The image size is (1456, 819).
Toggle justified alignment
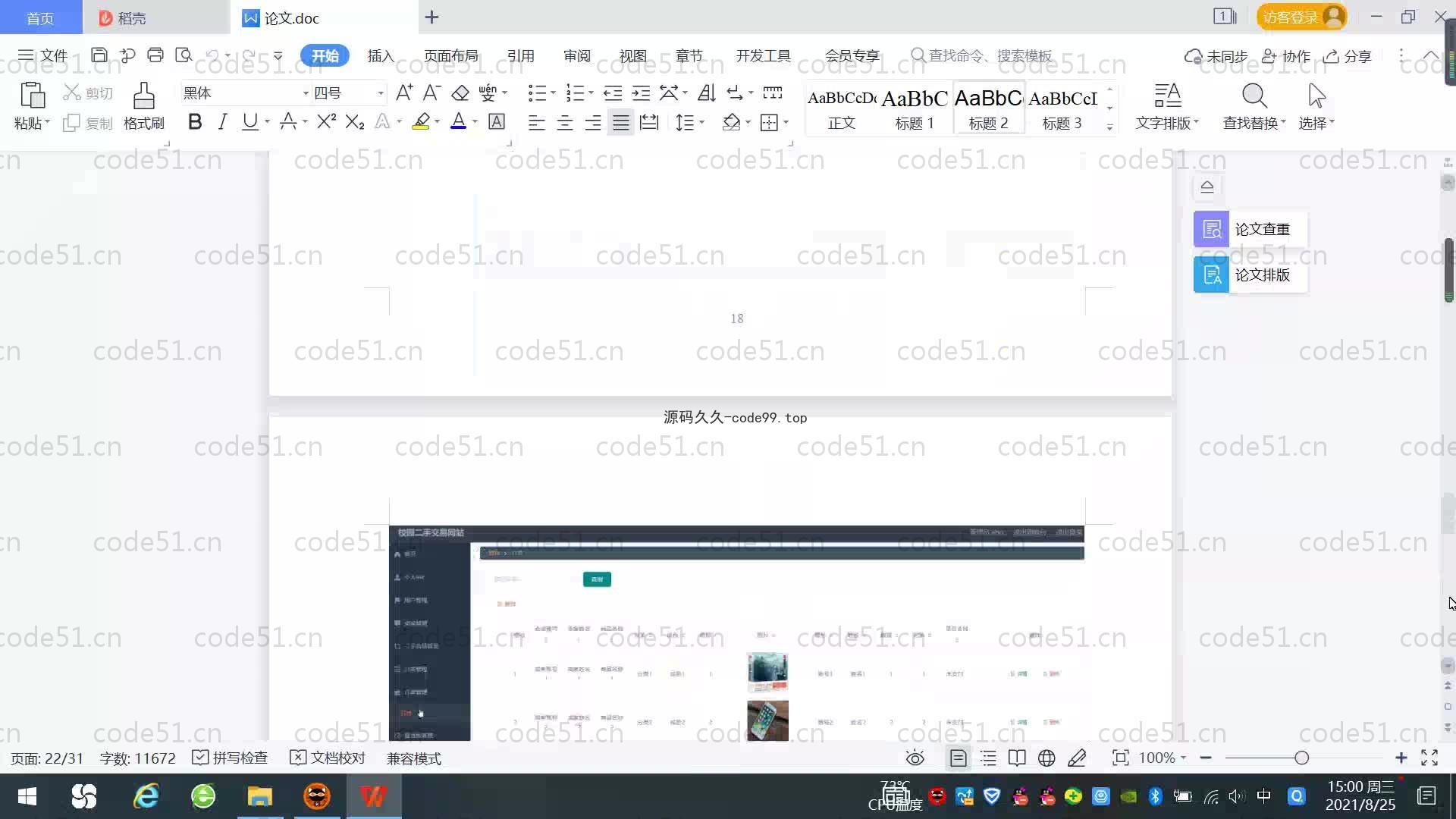(621, 122)
